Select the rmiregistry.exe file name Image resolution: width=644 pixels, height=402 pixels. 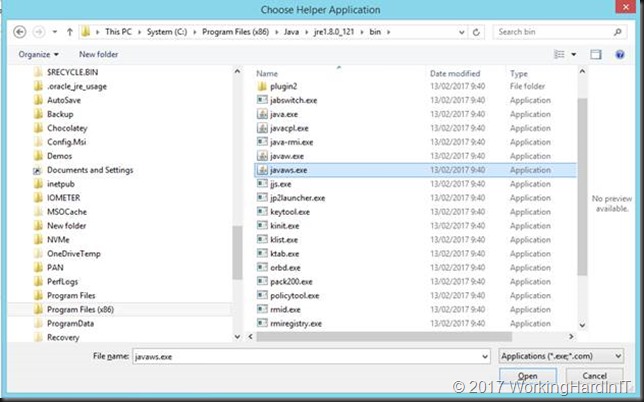[x=296, y=324]
